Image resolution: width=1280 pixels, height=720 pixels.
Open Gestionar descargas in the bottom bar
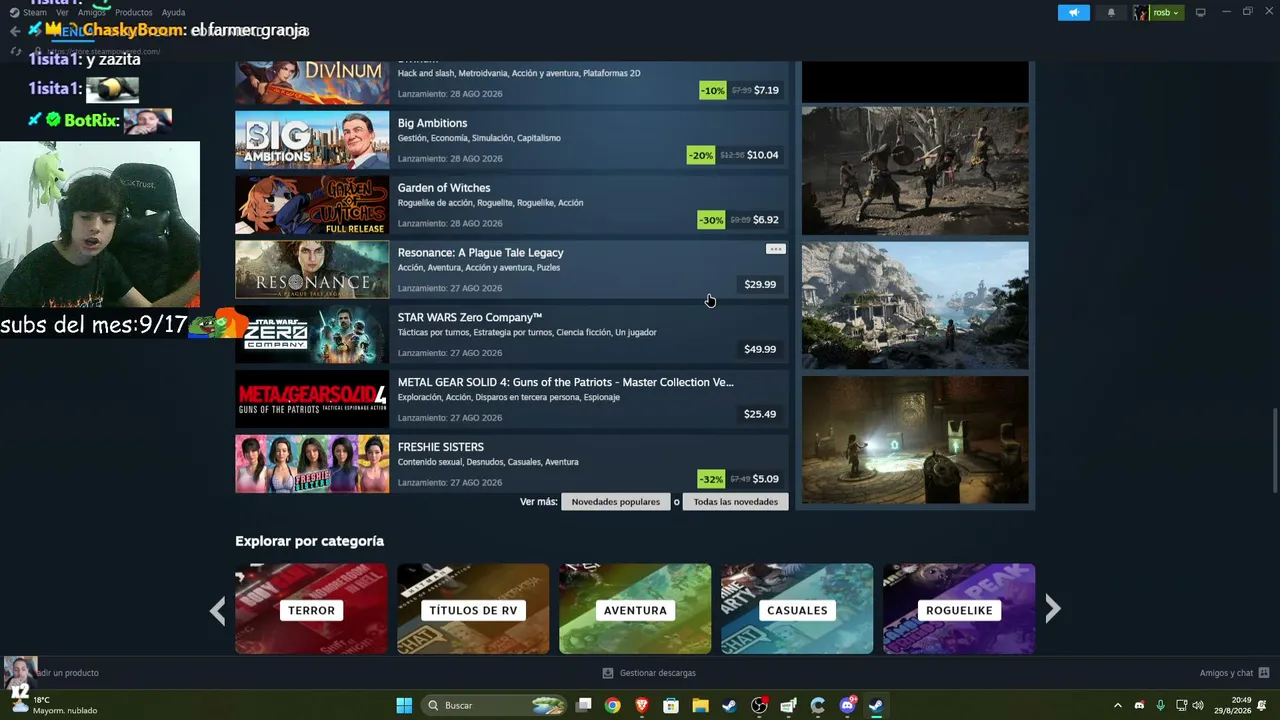pos(649,673)
